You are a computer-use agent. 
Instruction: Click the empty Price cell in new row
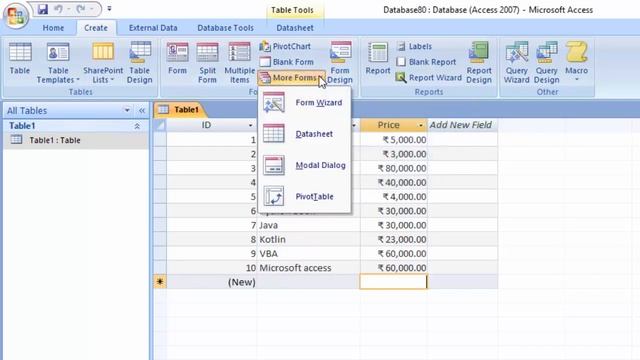click(x=393, y=282)
